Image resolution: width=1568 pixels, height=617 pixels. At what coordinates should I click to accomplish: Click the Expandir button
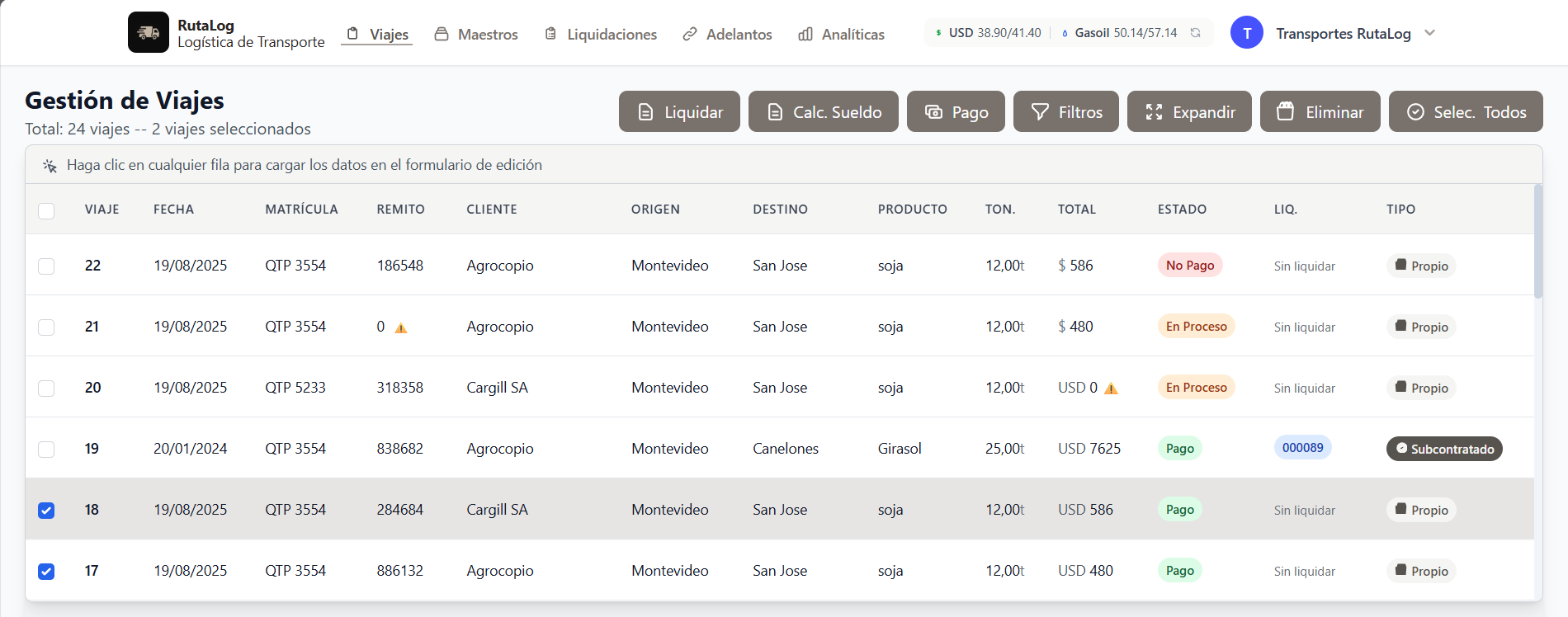[1189, 111]
